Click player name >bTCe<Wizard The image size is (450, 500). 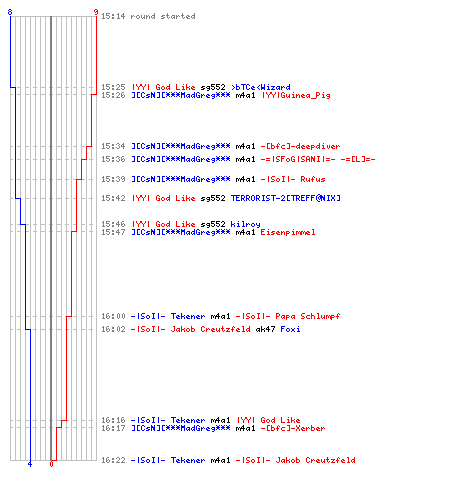pyautogui.click(x=261, y=87)
